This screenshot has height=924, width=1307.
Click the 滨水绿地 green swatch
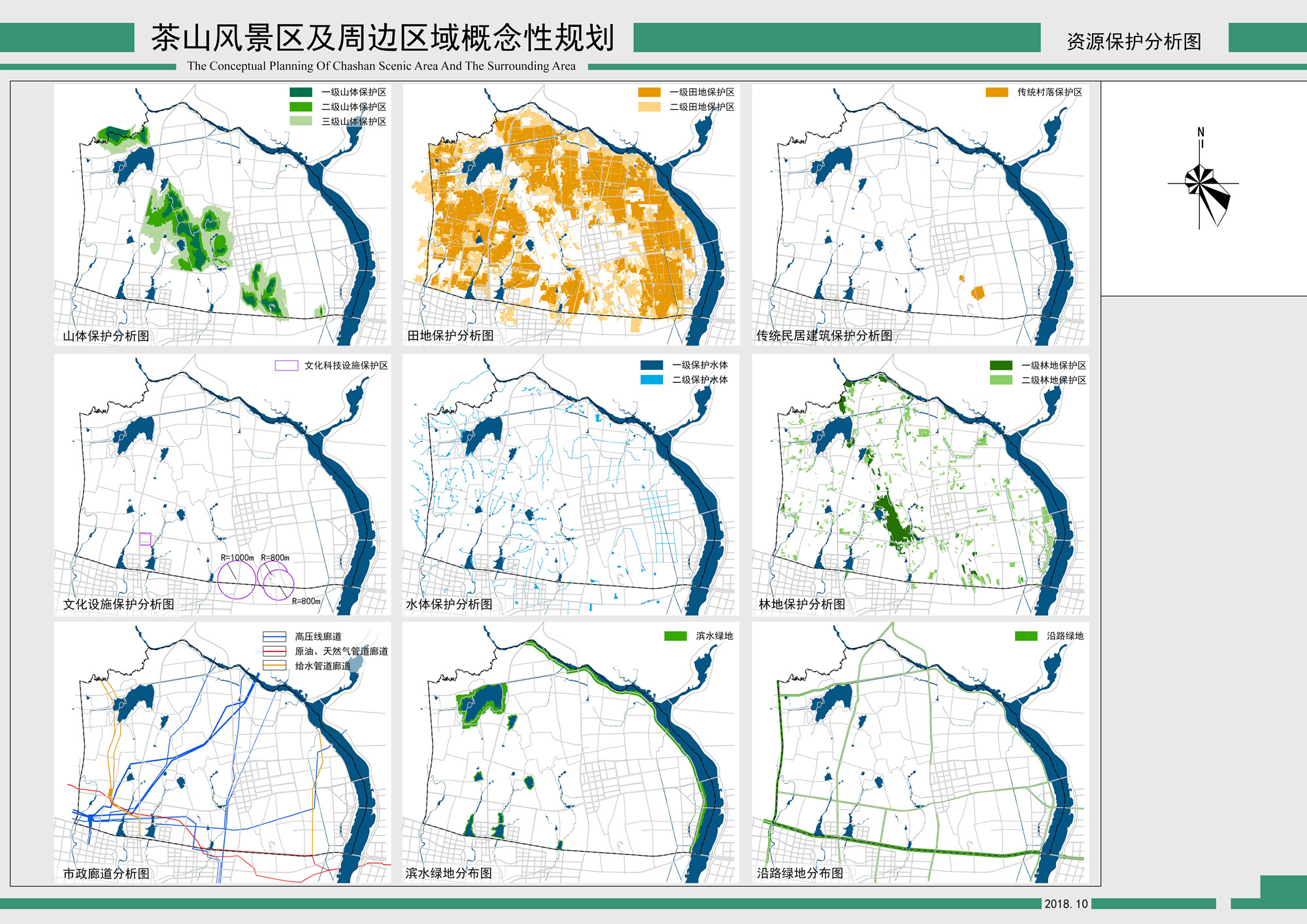676,636
